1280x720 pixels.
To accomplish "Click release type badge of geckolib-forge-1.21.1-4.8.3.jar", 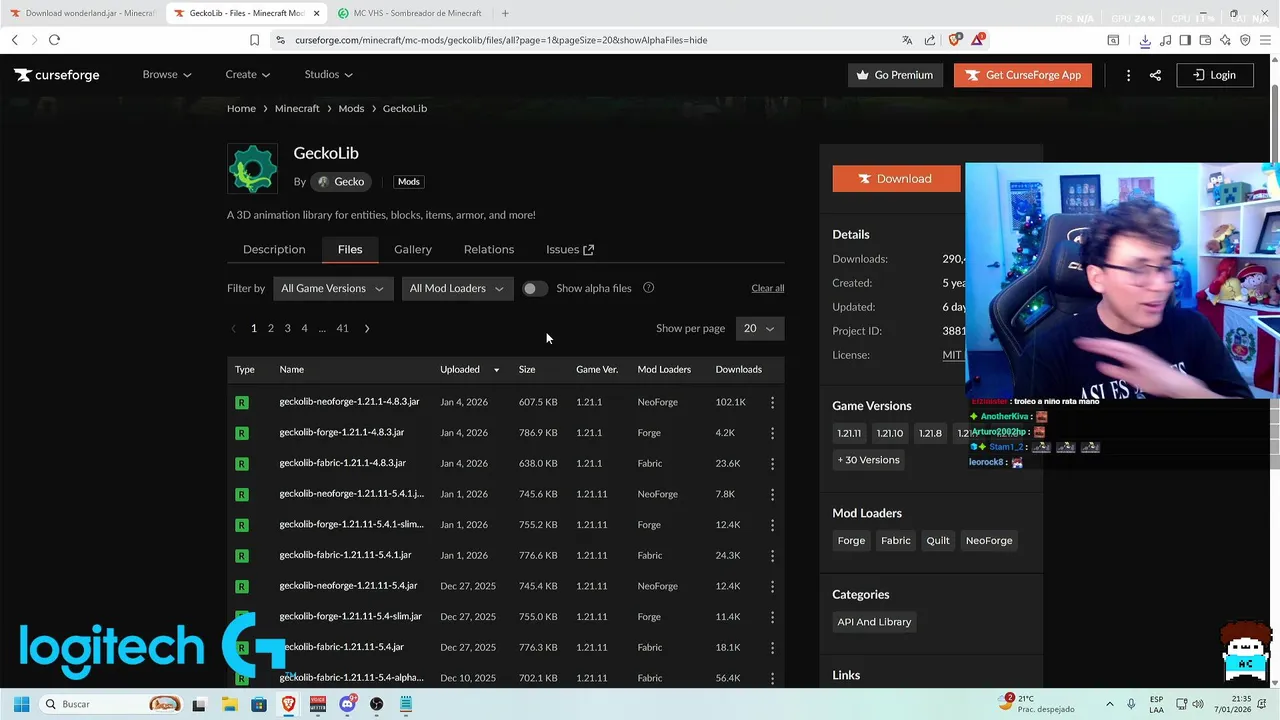I will (x=241, y=433).
